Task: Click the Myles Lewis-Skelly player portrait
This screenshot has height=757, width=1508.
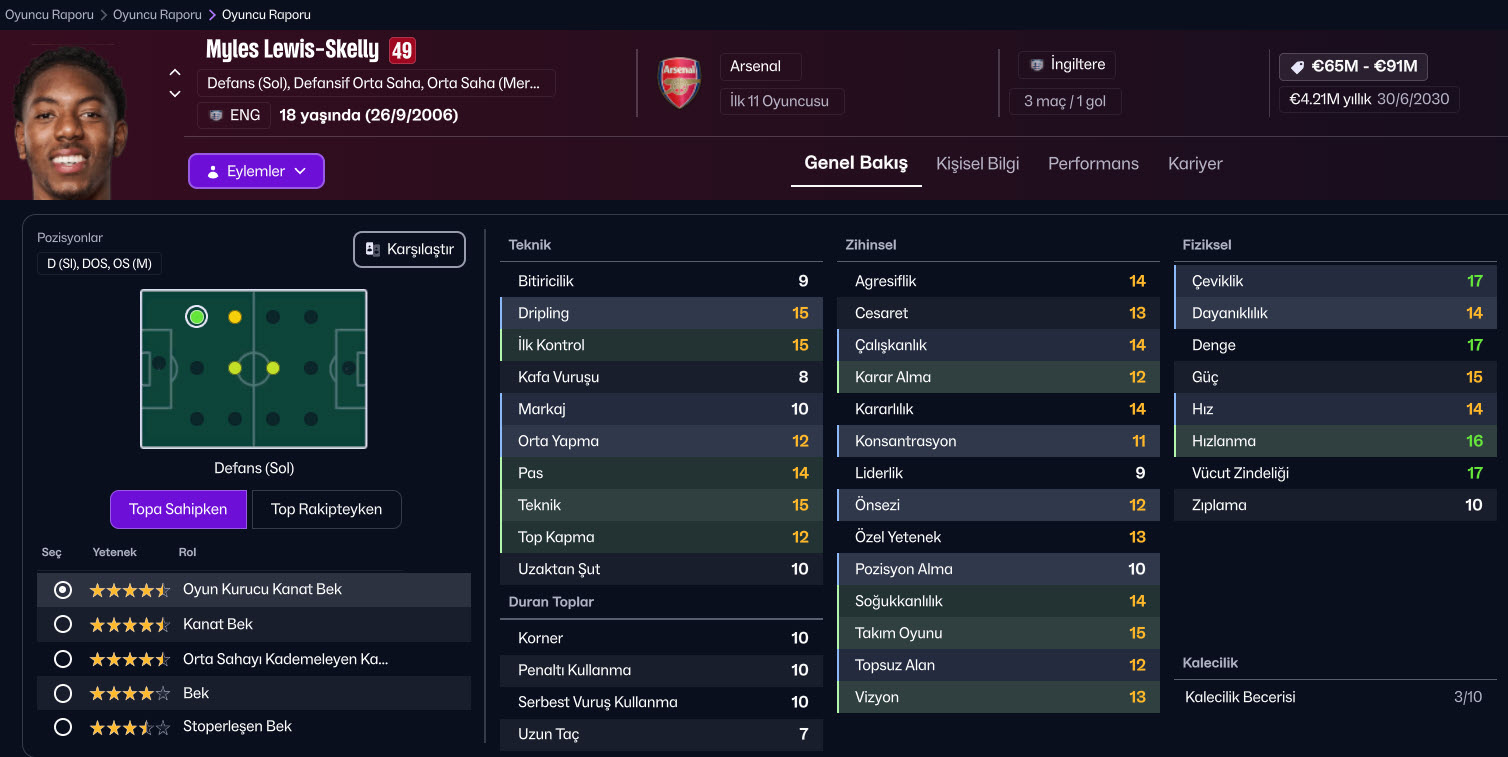Action: point(68,120)
